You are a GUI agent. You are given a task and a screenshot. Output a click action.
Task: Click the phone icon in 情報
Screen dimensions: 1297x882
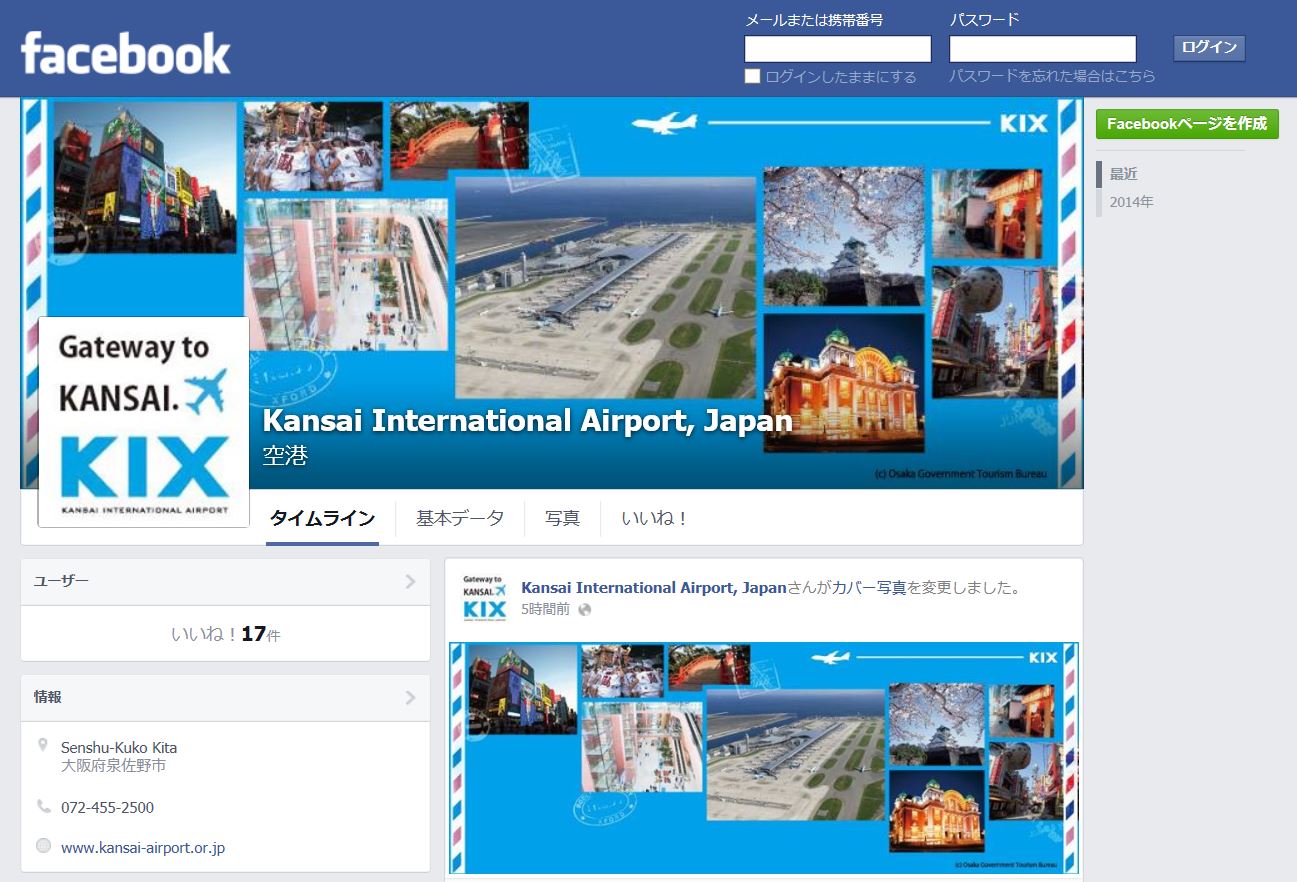click(x=43, y=806)
